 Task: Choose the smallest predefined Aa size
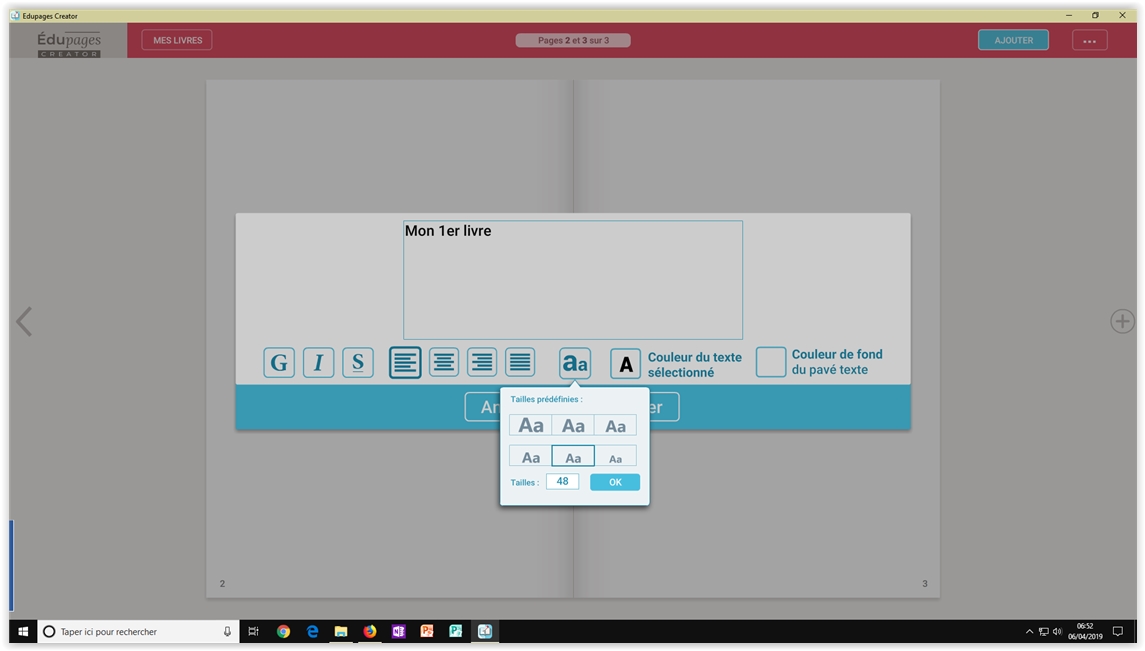point(615,458)
